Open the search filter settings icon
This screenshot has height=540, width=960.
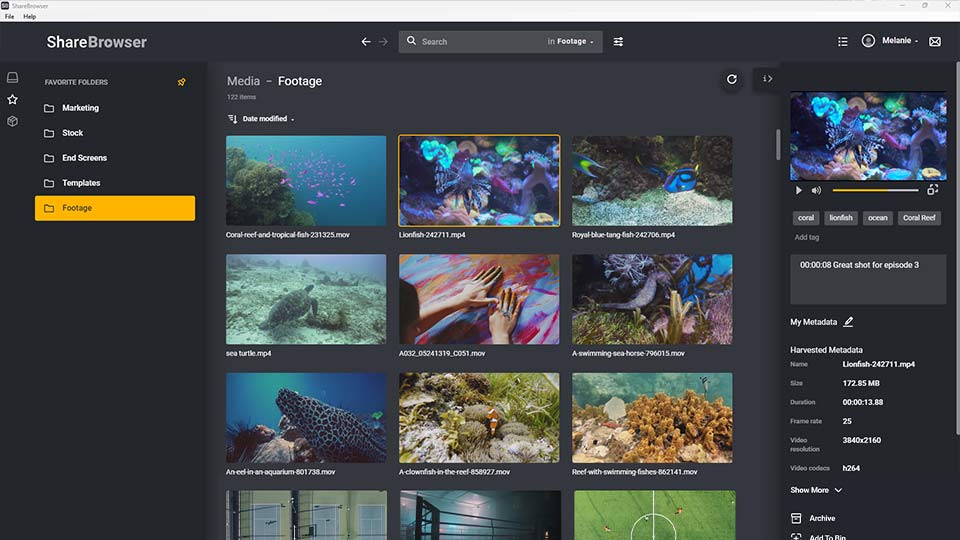tap(618, 42)
